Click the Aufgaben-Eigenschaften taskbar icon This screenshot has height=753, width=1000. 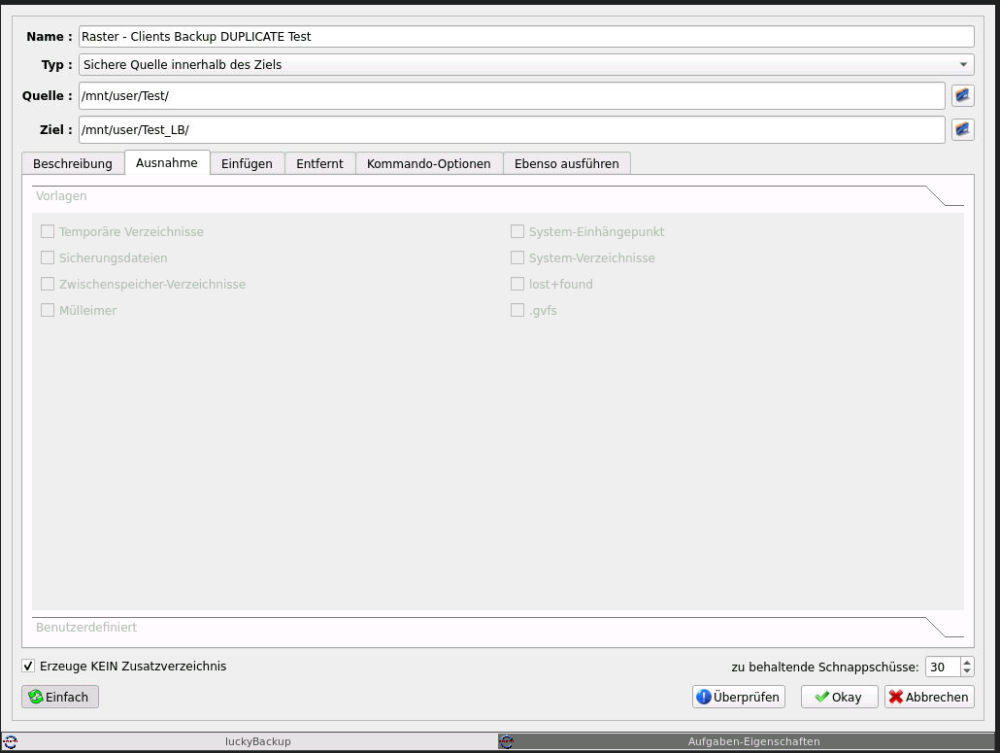(506, 742)
